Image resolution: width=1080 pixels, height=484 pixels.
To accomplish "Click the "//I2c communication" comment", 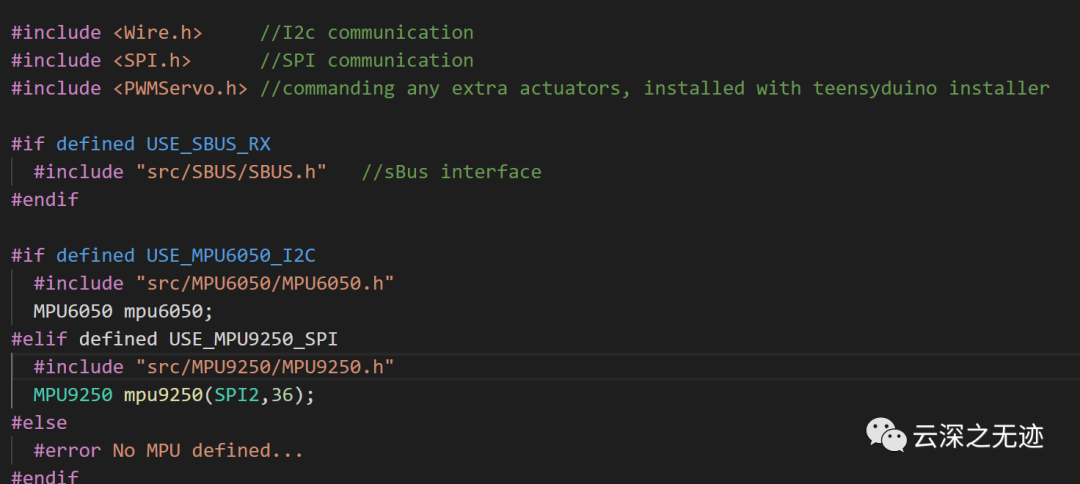I will (366, 33).
